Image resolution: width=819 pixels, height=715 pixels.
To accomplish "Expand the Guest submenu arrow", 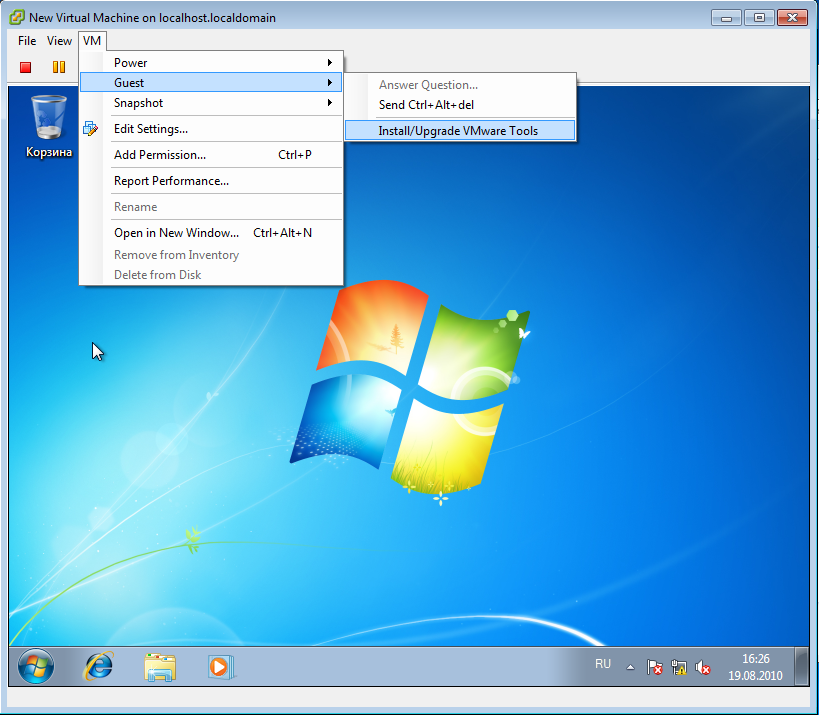I will [x=330, y=83].
